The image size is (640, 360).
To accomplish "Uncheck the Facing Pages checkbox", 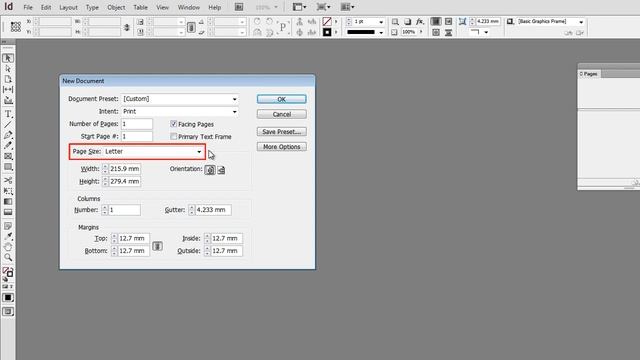I will pos(173,124).
